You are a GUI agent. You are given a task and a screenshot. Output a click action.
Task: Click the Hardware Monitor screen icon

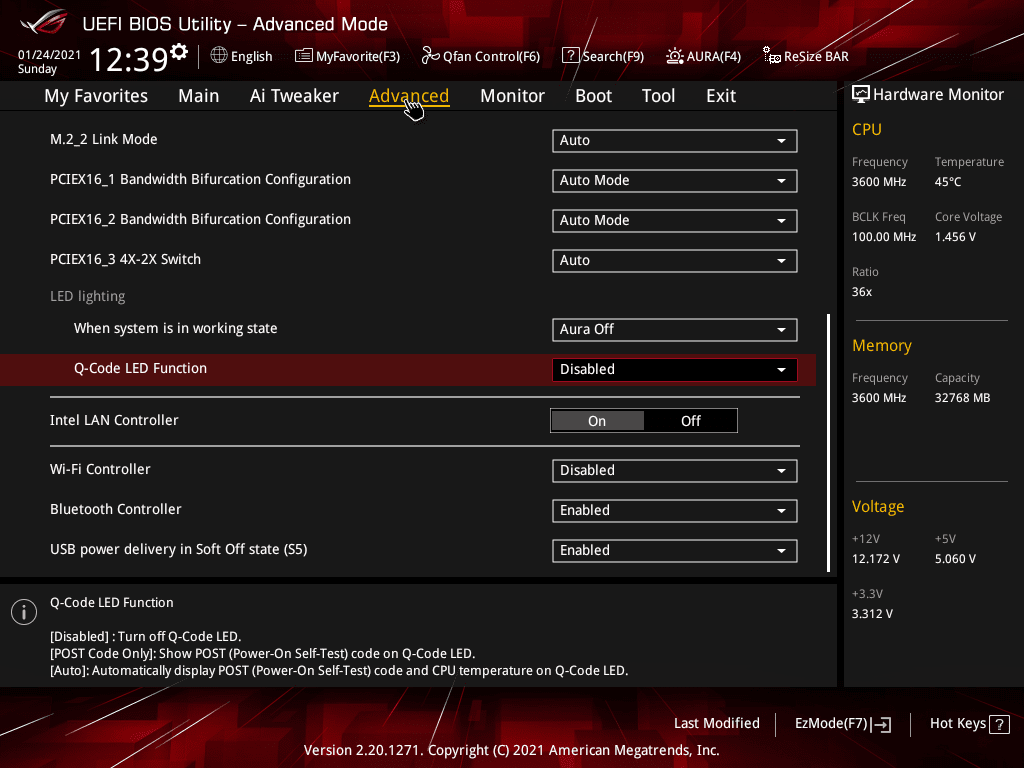(x=861, y=95)
